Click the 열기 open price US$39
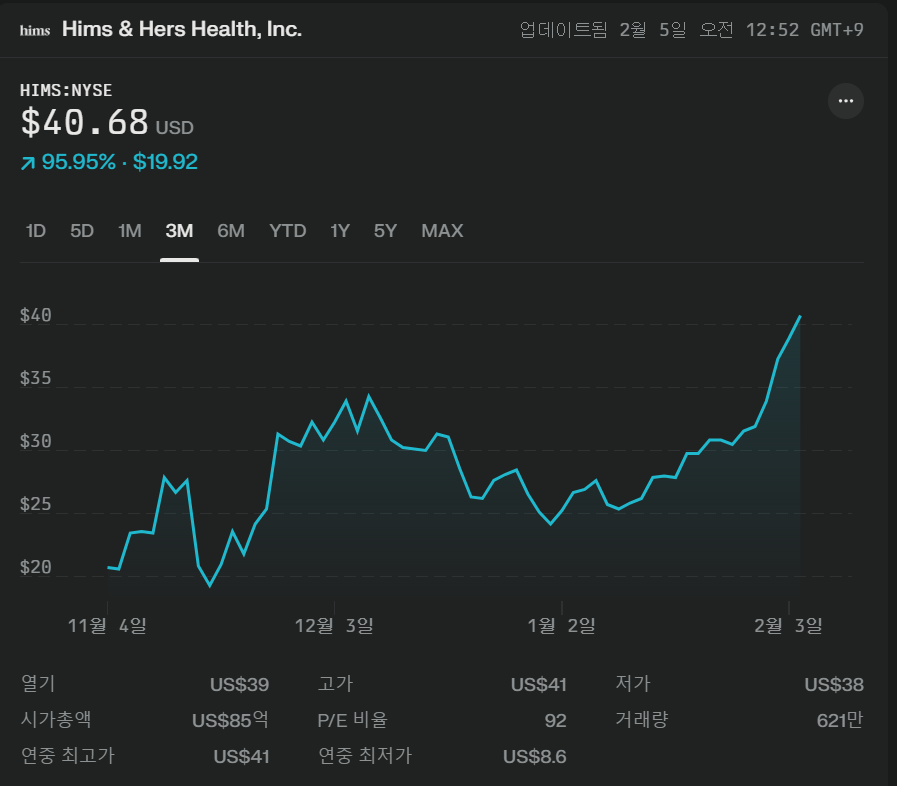This screenshot has width=897, height=786. coord(239,685)
